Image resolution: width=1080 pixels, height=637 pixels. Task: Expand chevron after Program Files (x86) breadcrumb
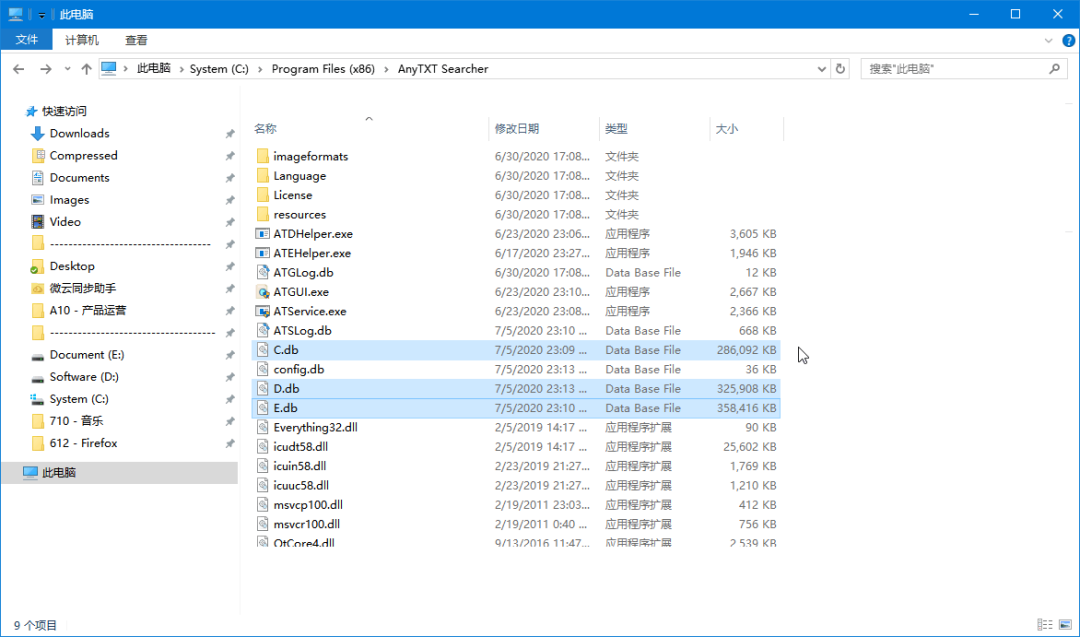pos(386,69)
